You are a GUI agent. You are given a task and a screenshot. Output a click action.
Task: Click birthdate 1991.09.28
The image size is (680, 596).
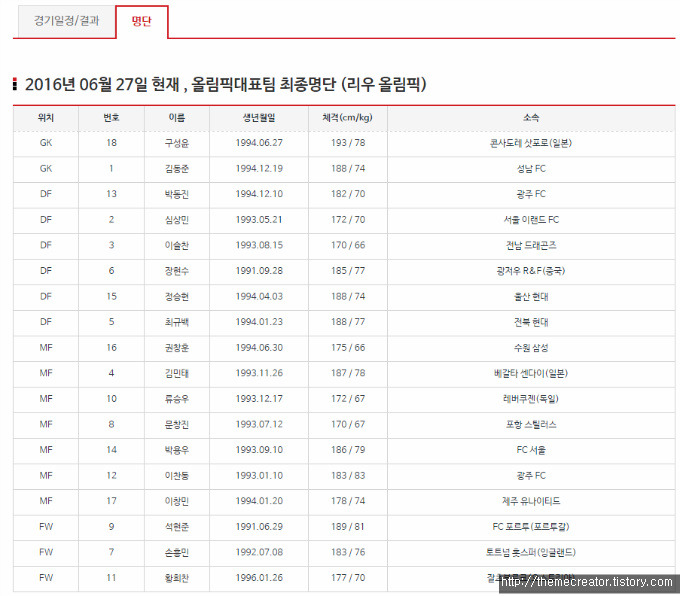pyautogui.click(x=259, y=271)
